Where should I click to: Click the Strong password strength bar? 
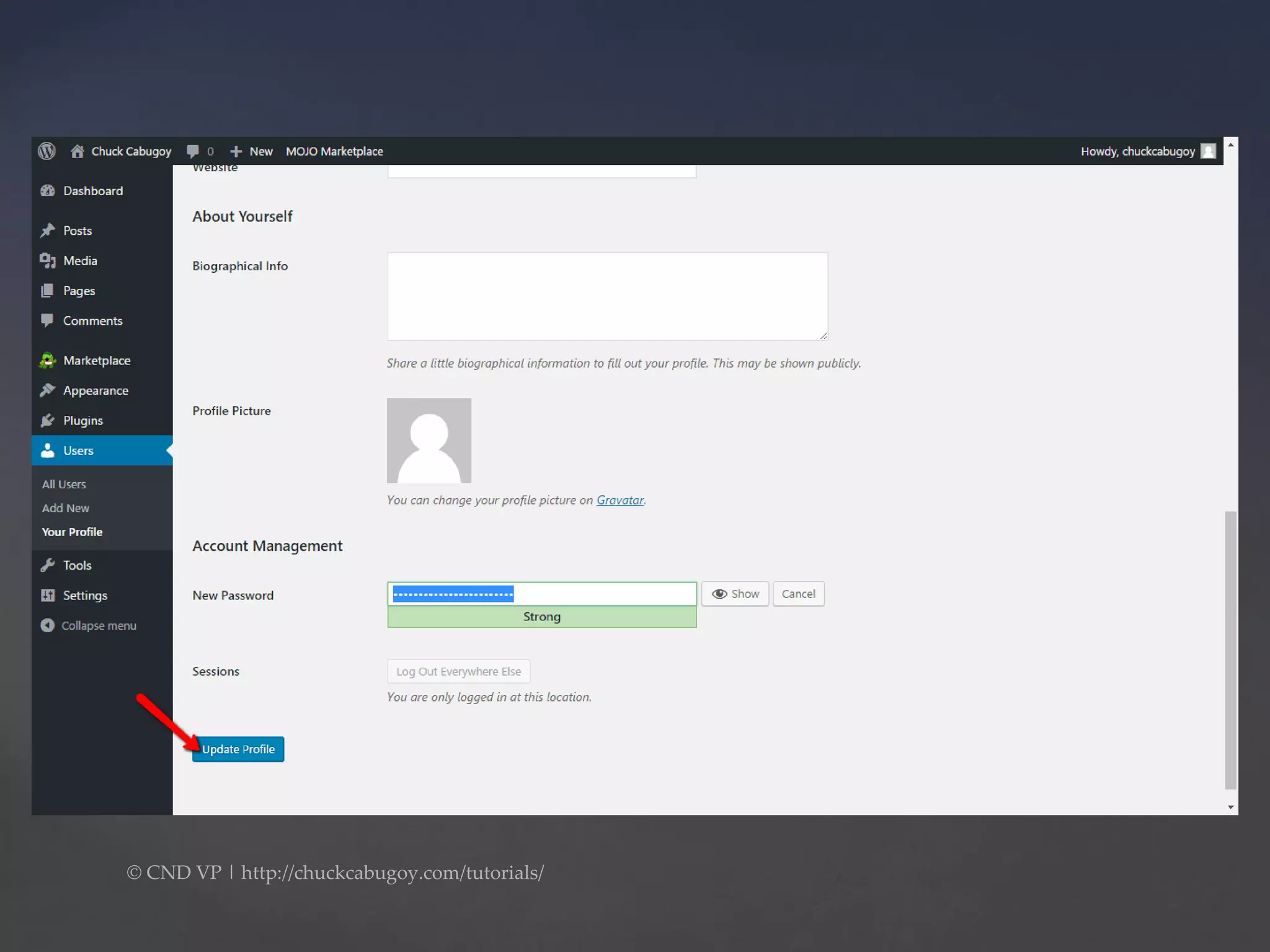click(x=542, y=617)
